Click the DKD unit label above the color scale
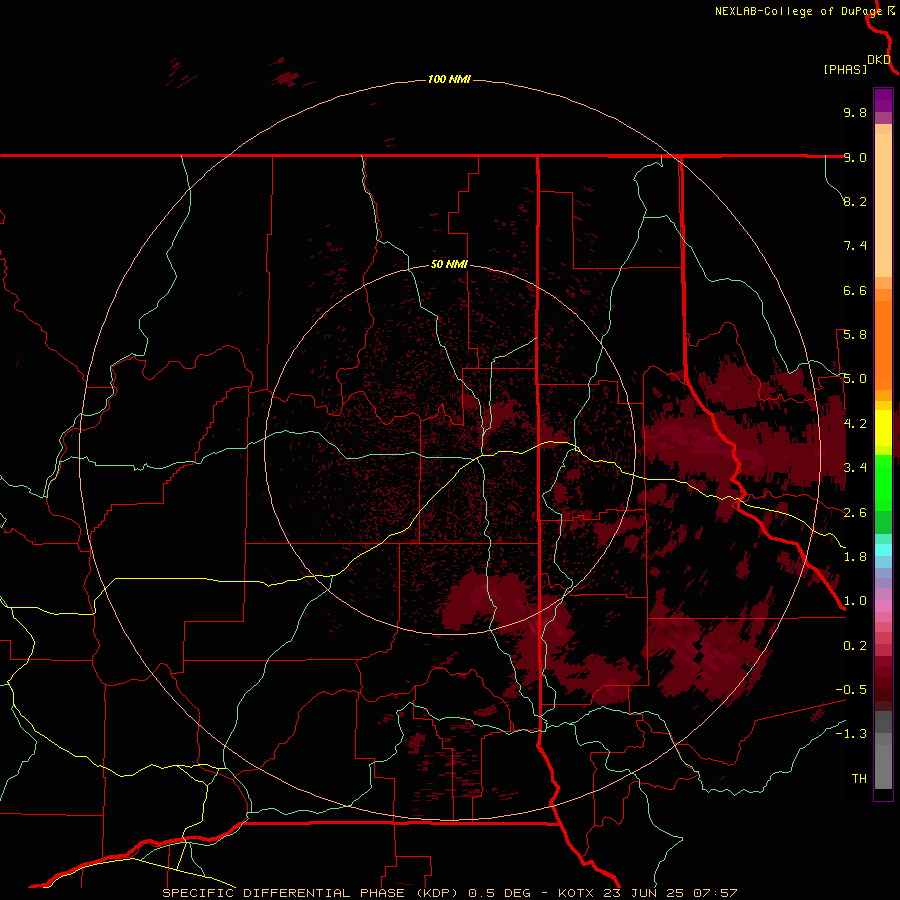 (x=879, y=60)
